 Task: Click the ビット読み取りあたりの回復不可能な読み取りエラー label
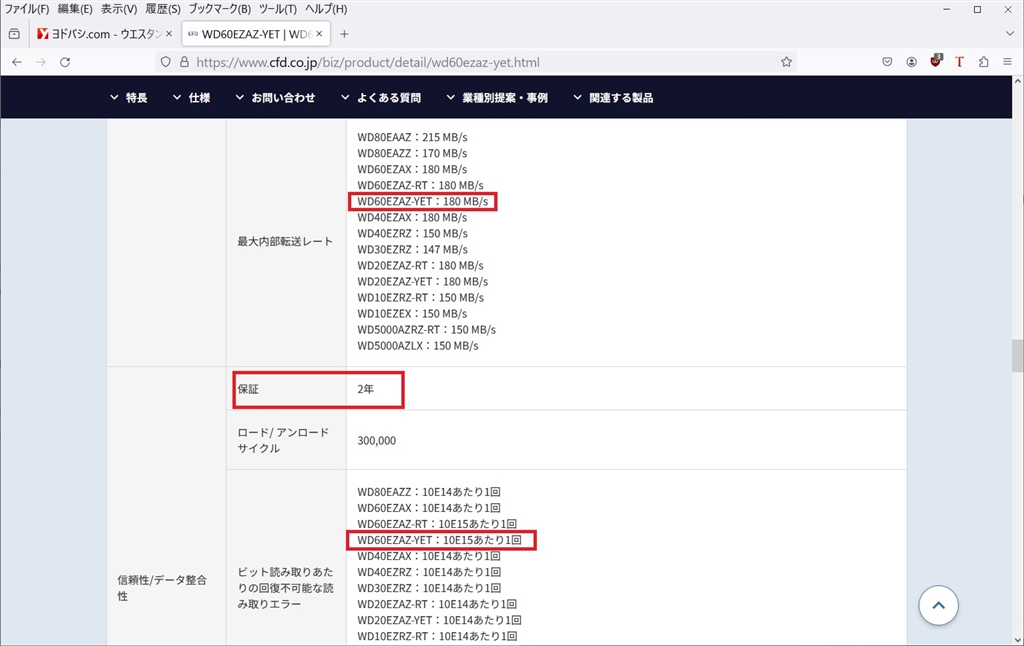tap(285, 588)
